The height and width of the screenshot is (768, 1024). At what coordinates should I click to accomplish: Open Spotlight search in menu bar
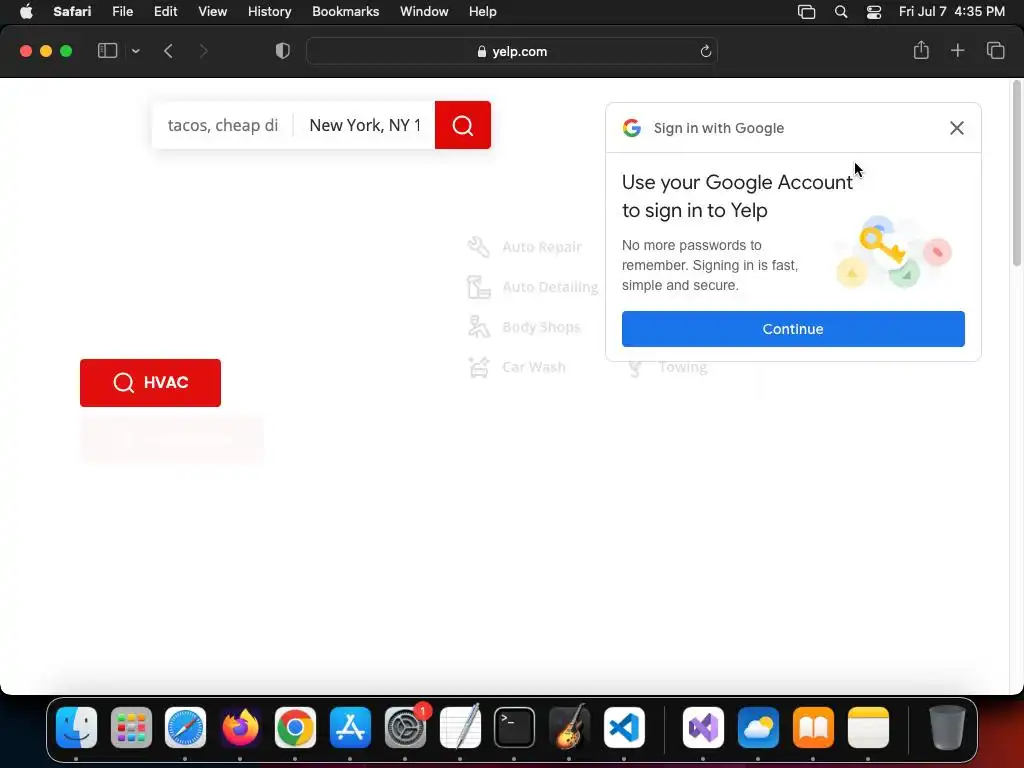tap(840, 11)
